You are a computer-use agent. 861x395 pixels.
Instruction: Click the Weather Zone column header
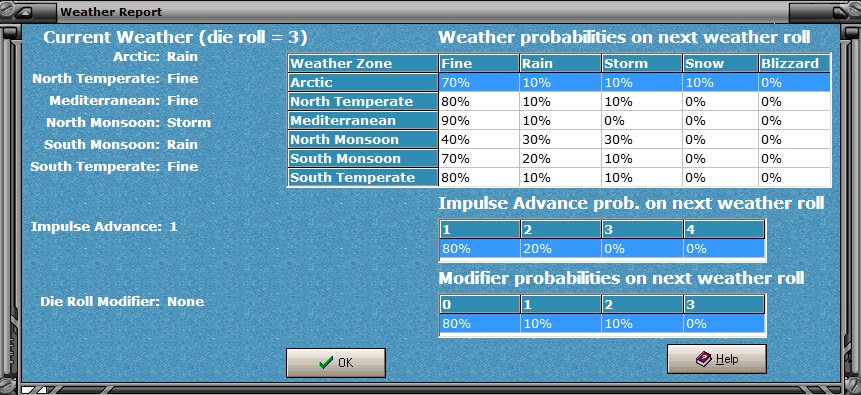point(363,63)
